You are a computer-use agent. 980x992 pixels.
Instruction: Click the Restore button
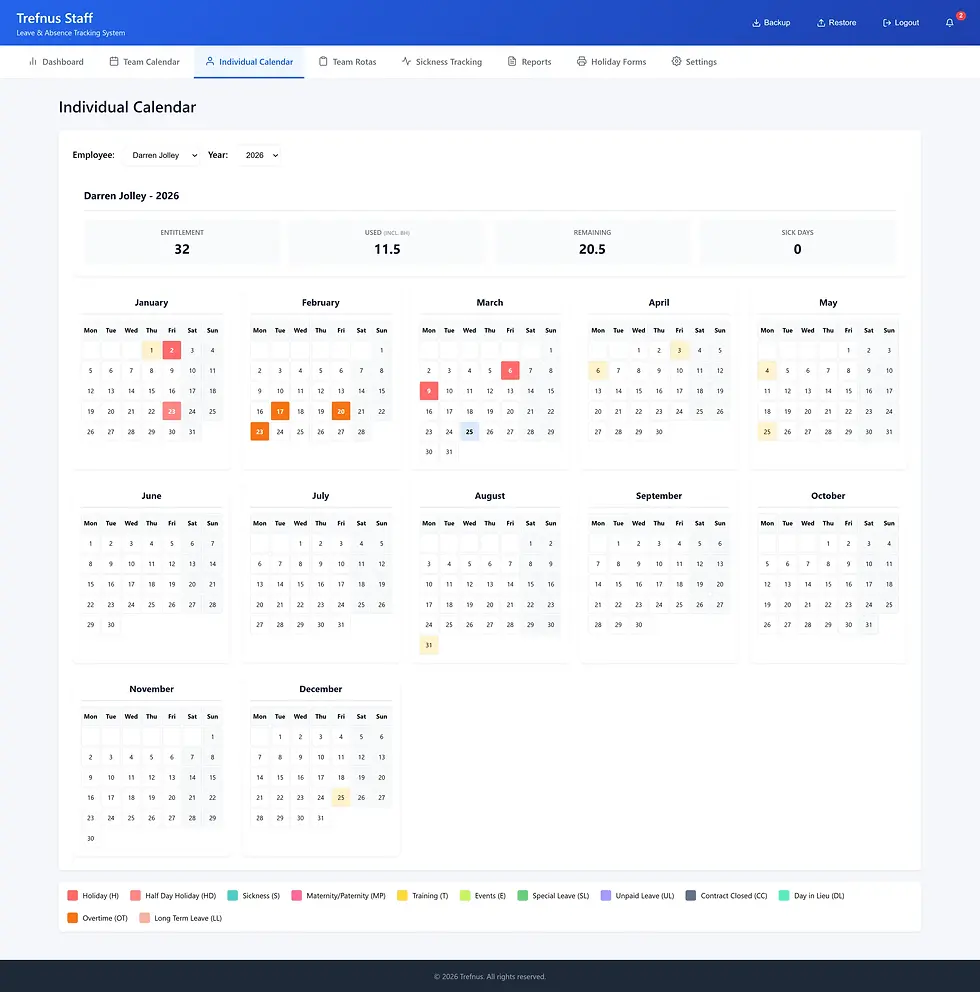point(836,22)
